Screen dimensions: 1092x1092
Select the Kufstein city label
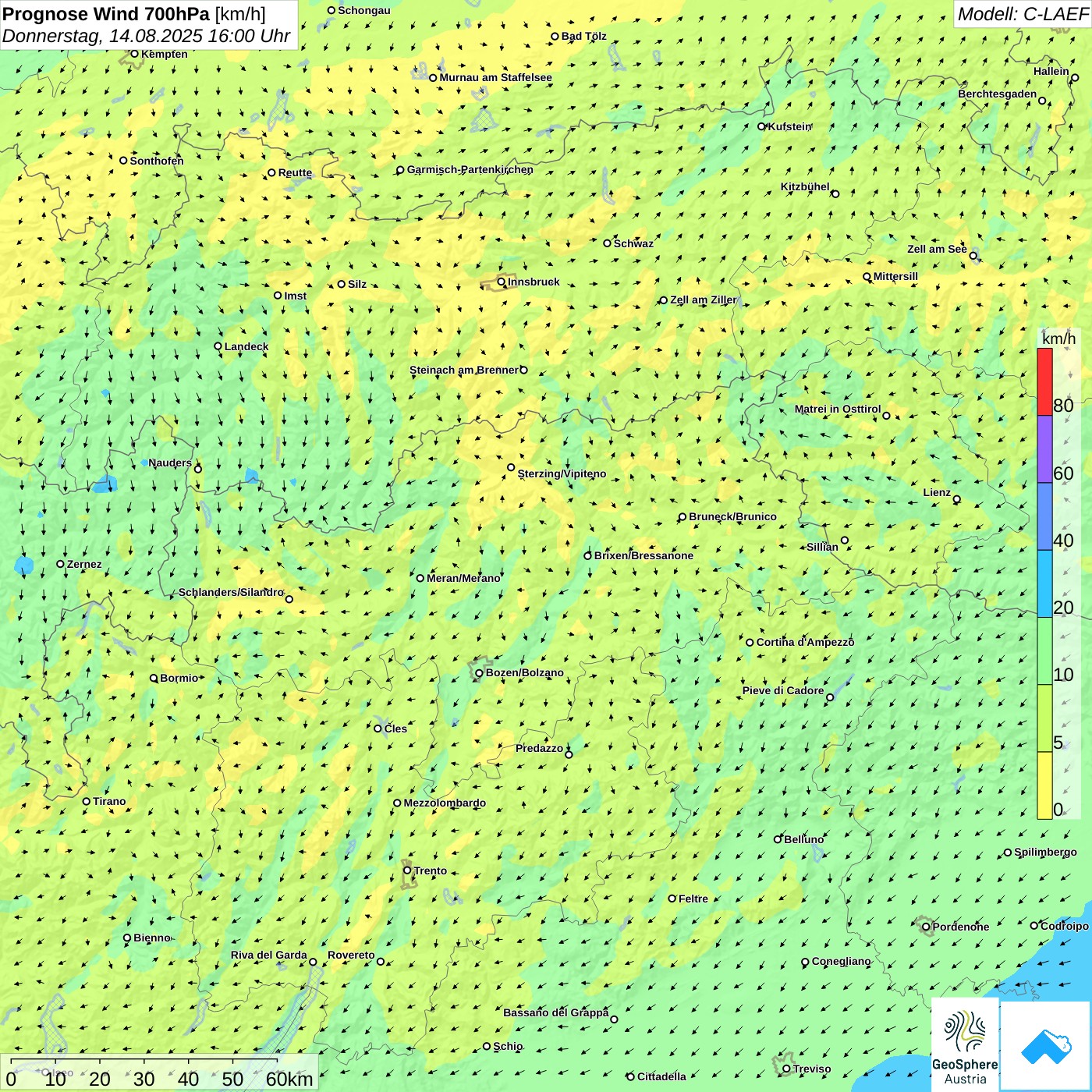(x=790, y=126)
